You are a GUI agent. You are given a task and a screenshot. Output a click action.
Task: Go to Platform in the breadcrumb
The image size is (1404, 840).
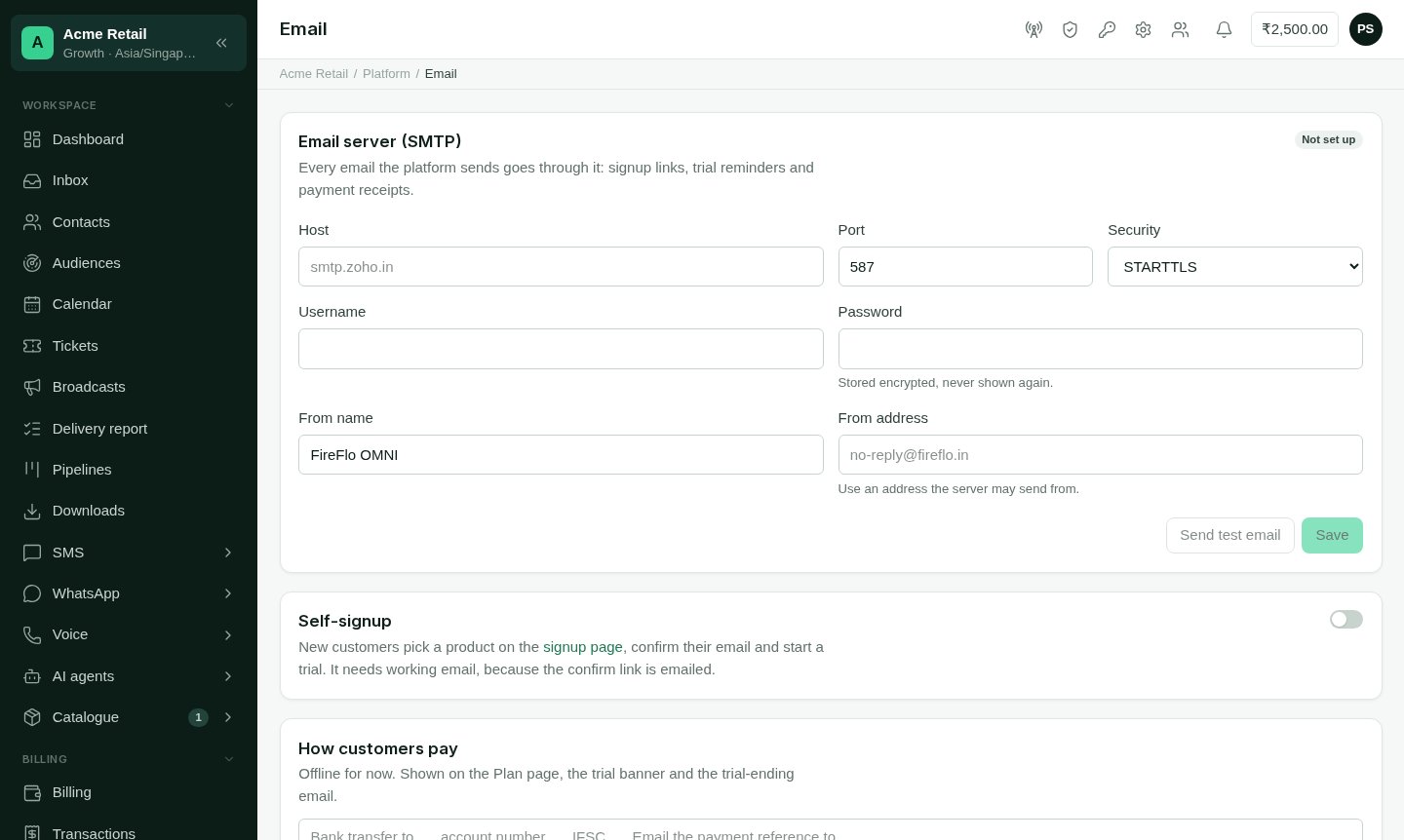(386, 74)
